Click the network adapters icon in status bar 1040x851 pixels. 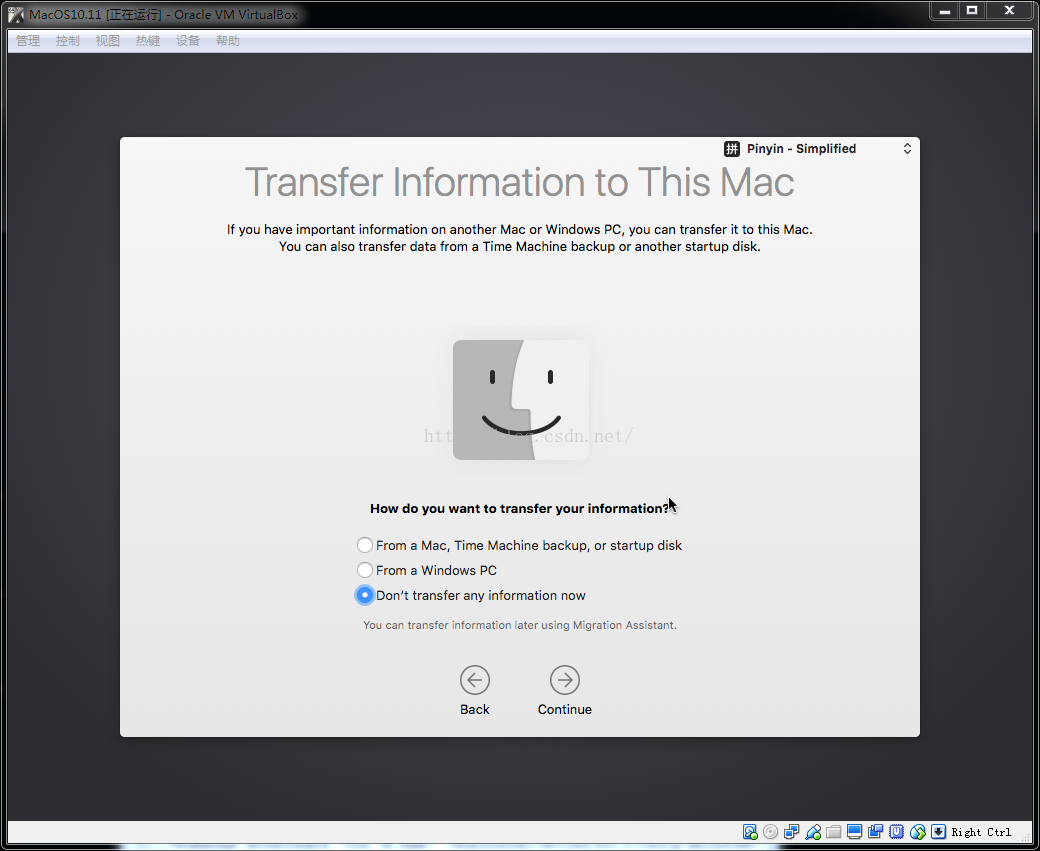tap(791, 832)
